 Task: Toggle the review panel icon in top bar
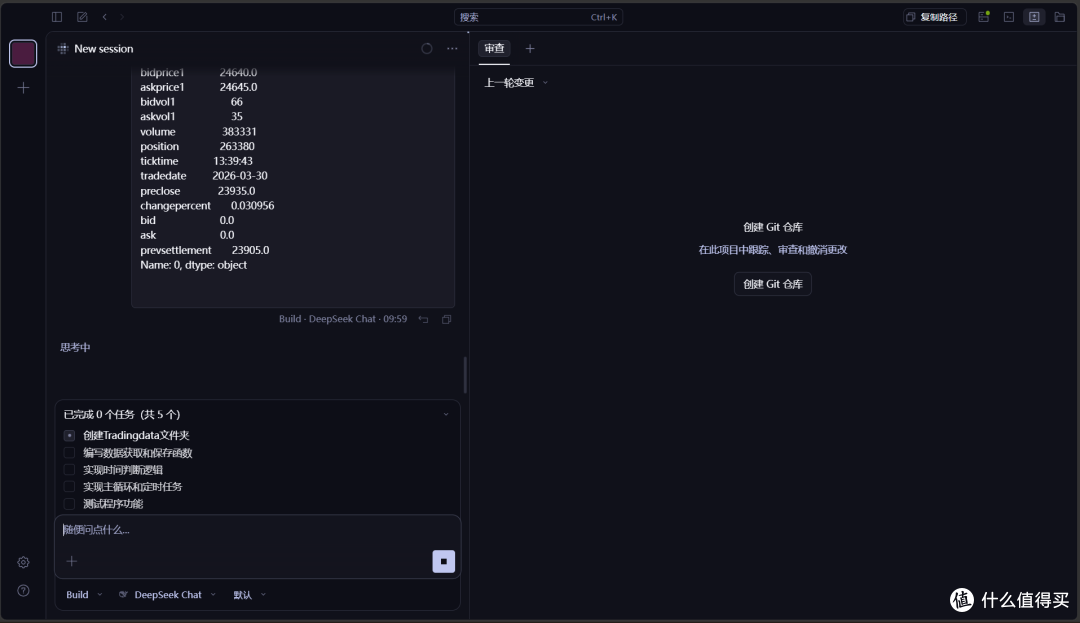click(x=1034, y=17)
